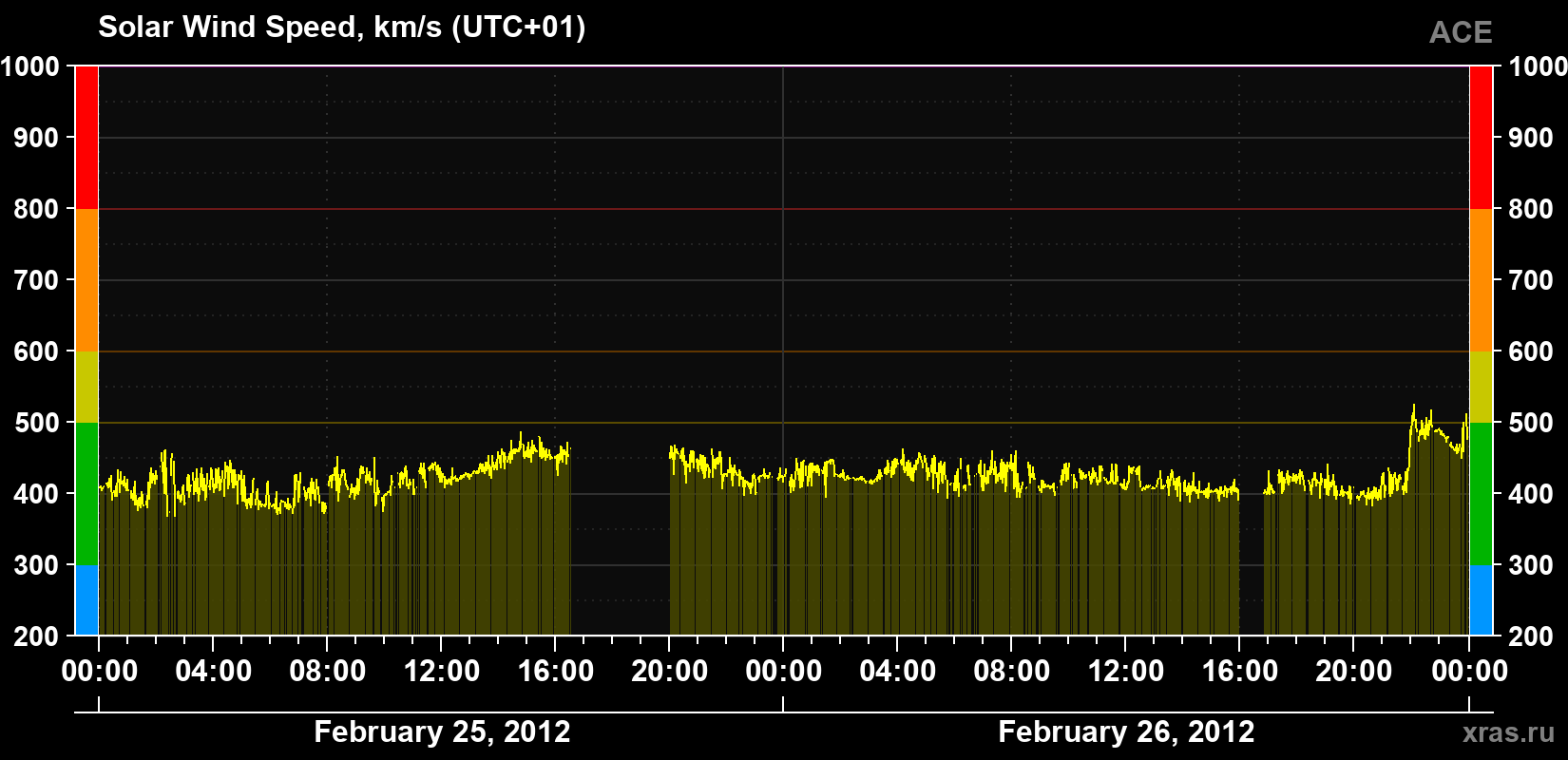
Task: Click the 1000 label on left axis
Action: pyautogui.click(x=30, y=66)
